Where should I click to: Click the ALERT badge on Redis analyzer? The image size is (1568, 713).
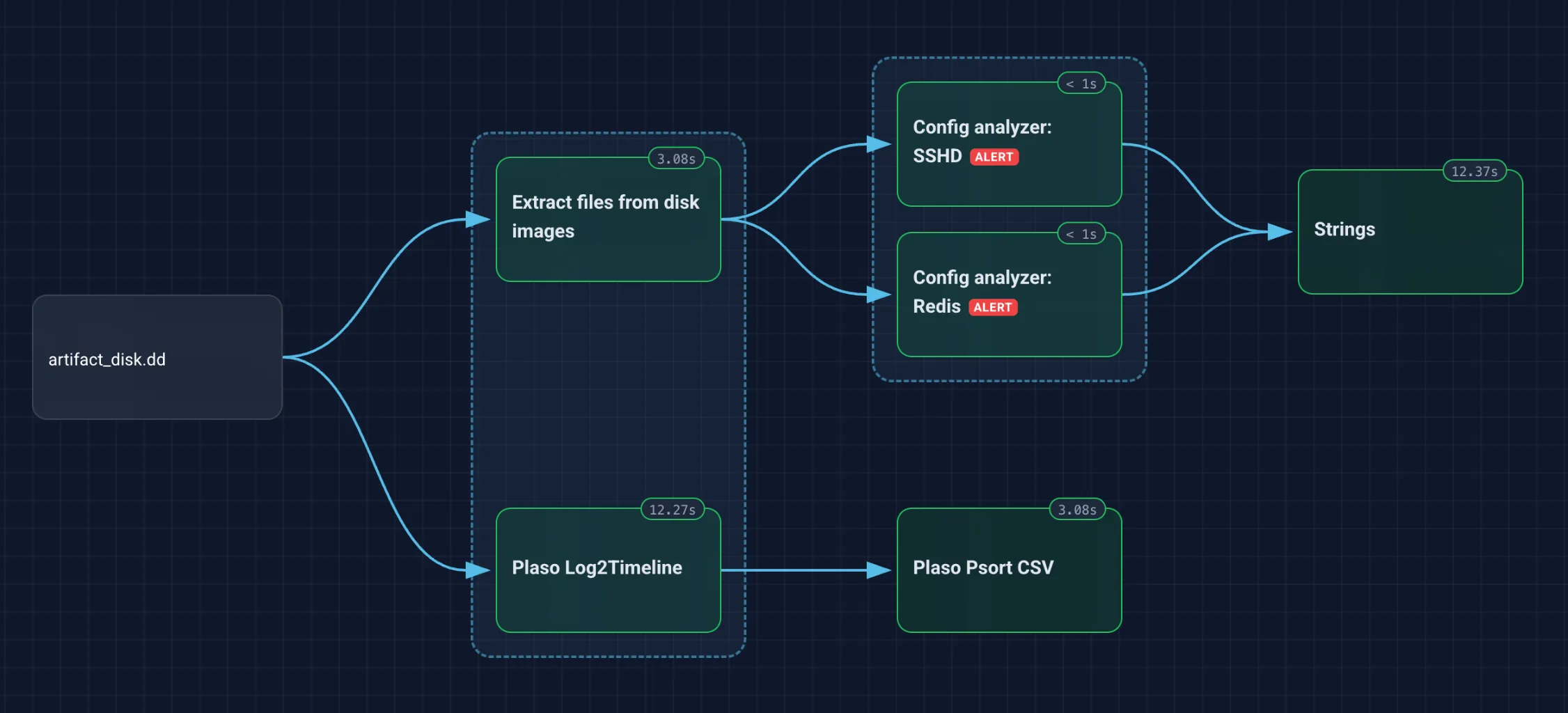coord(992,308)
